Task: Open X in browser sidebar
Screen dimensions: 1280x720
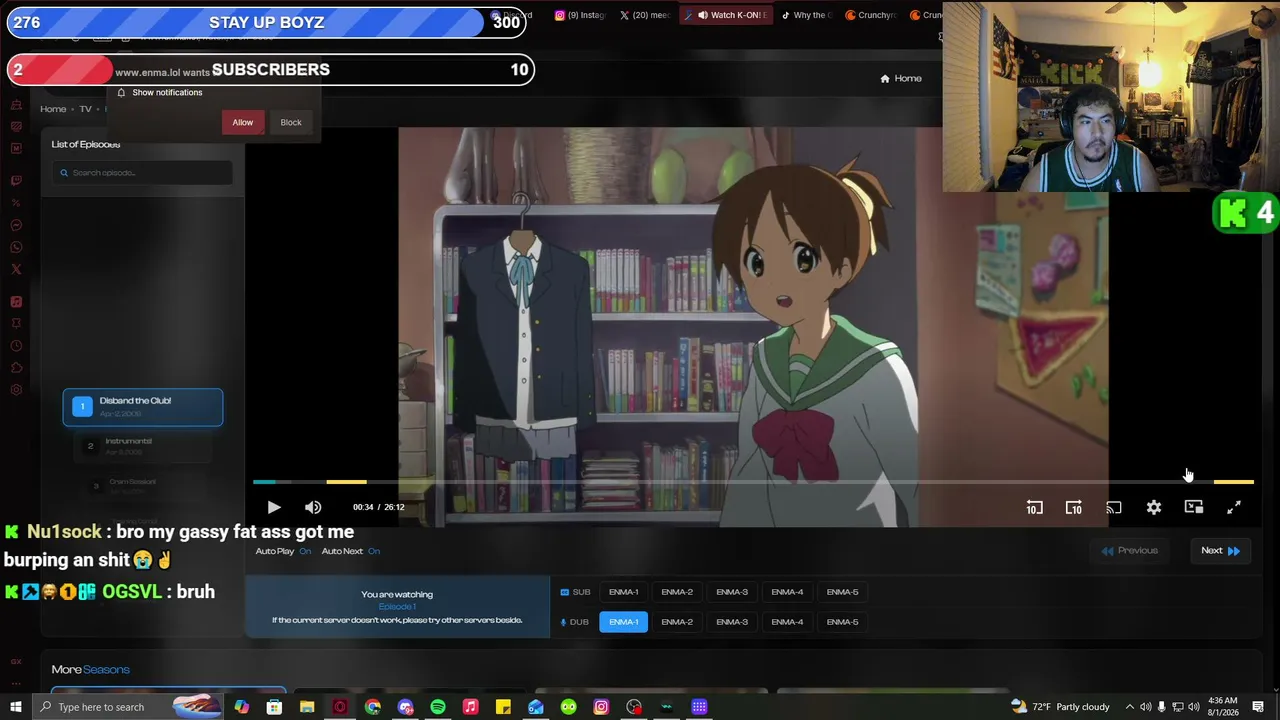Action: (16, 269)
